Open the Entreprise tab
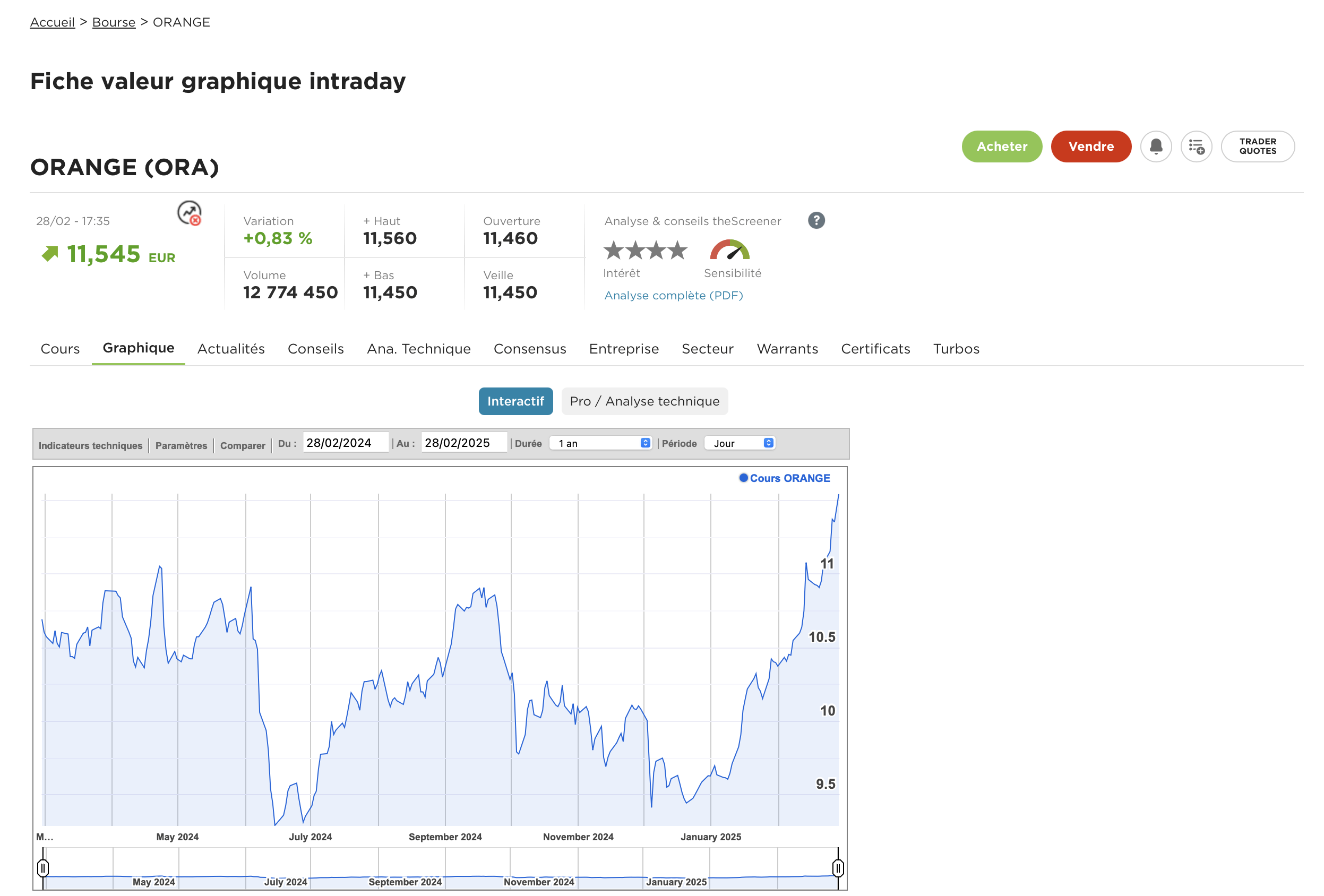Screen dimensions: 1324x896 pos(624,349)
